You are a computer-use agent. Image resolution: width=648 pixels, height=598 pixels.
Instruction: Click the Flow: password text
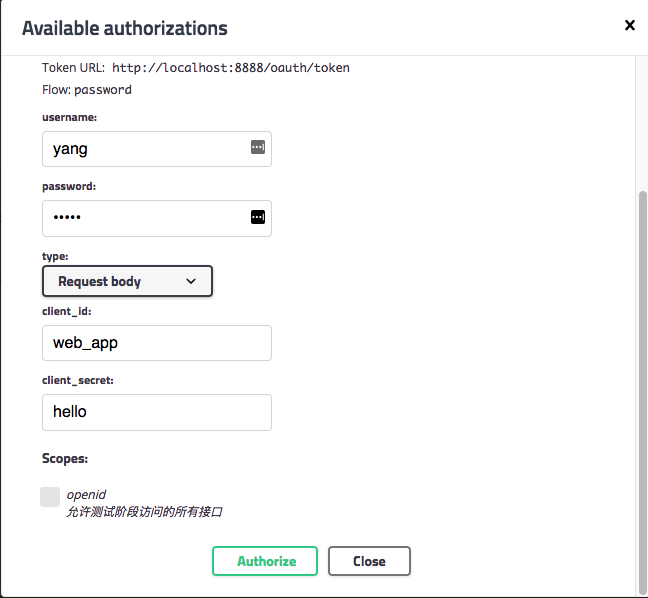[87, 90]
